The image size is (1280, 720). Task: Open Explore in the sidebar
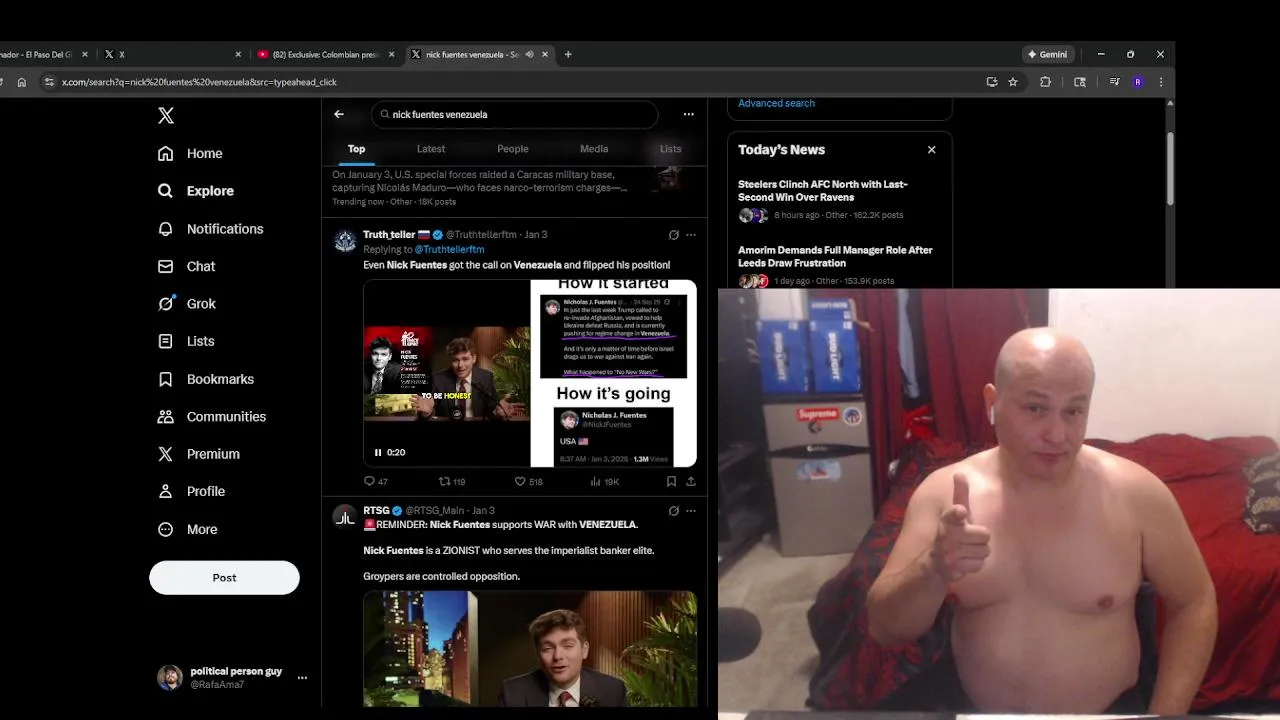[x=196, y=191]
